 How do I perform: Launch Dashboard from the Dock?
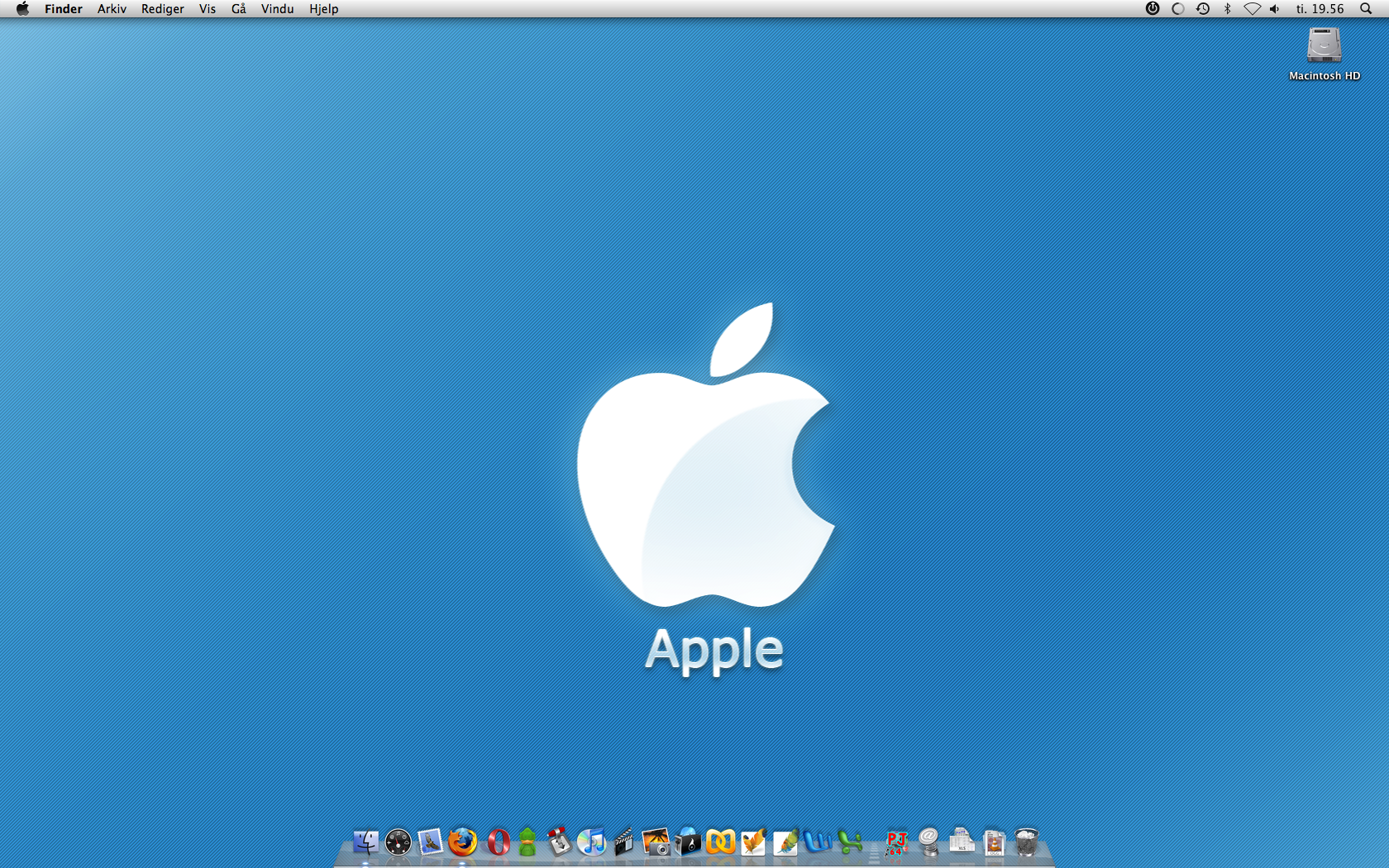[x=398, y=842]
